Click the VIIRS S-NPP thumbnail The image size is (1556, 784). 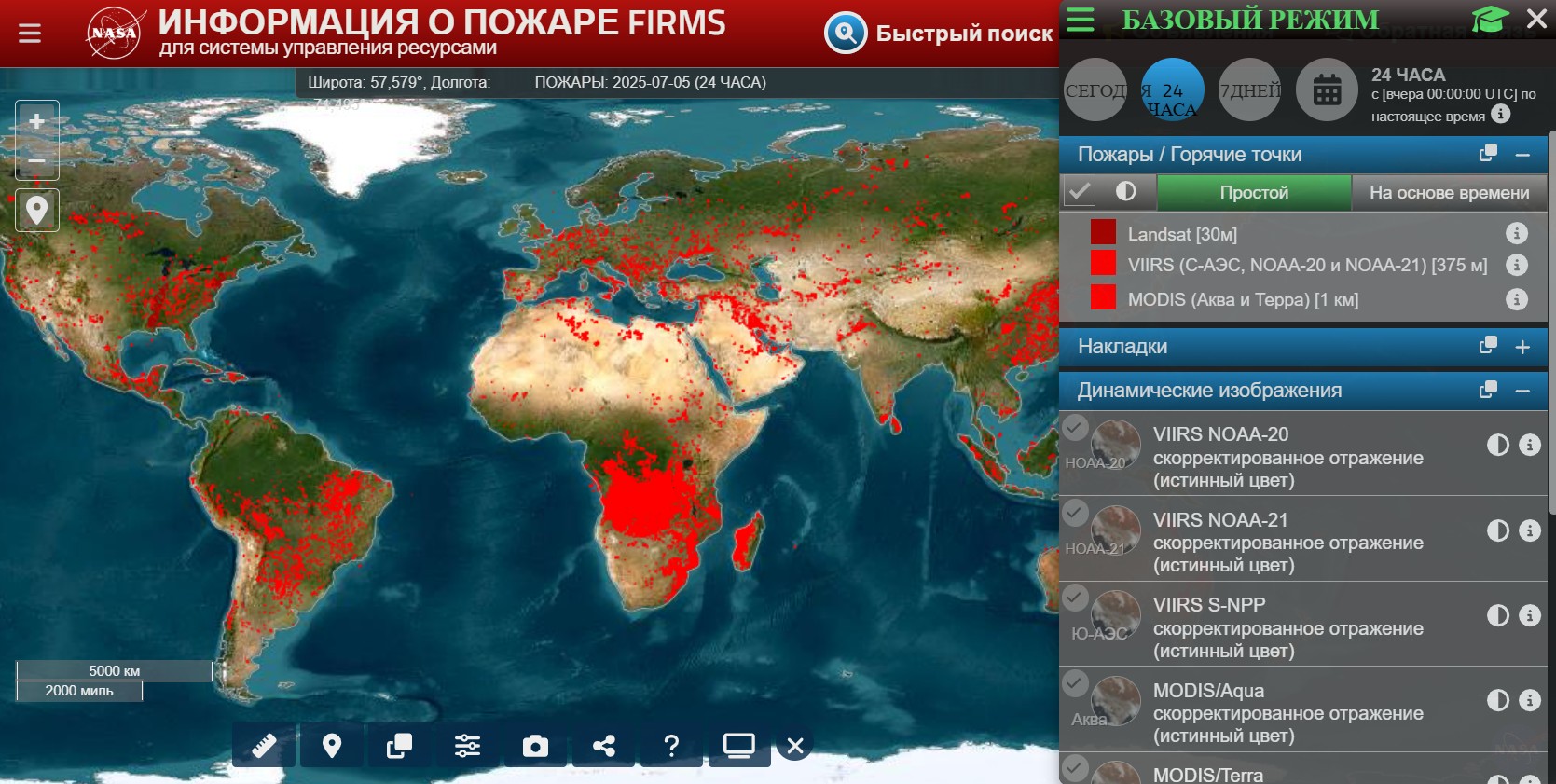point(1116,615)
